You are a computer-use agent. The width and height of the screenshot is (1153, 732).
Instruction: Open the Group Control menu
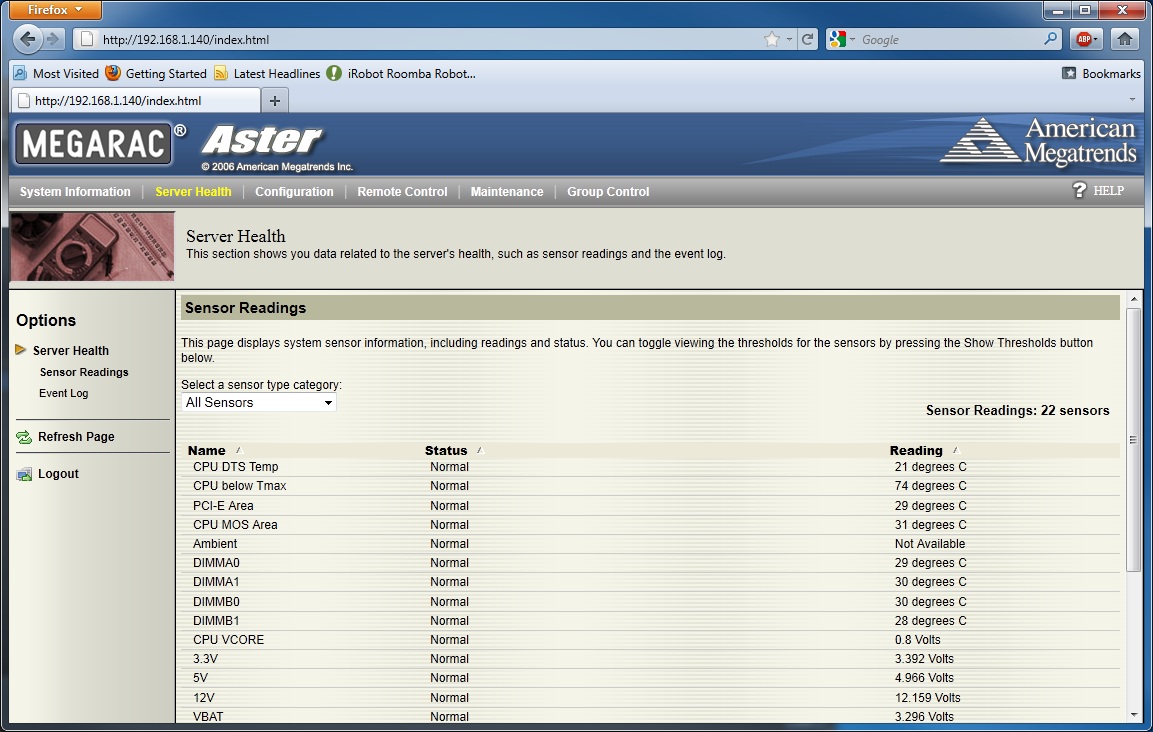(608, 191)
